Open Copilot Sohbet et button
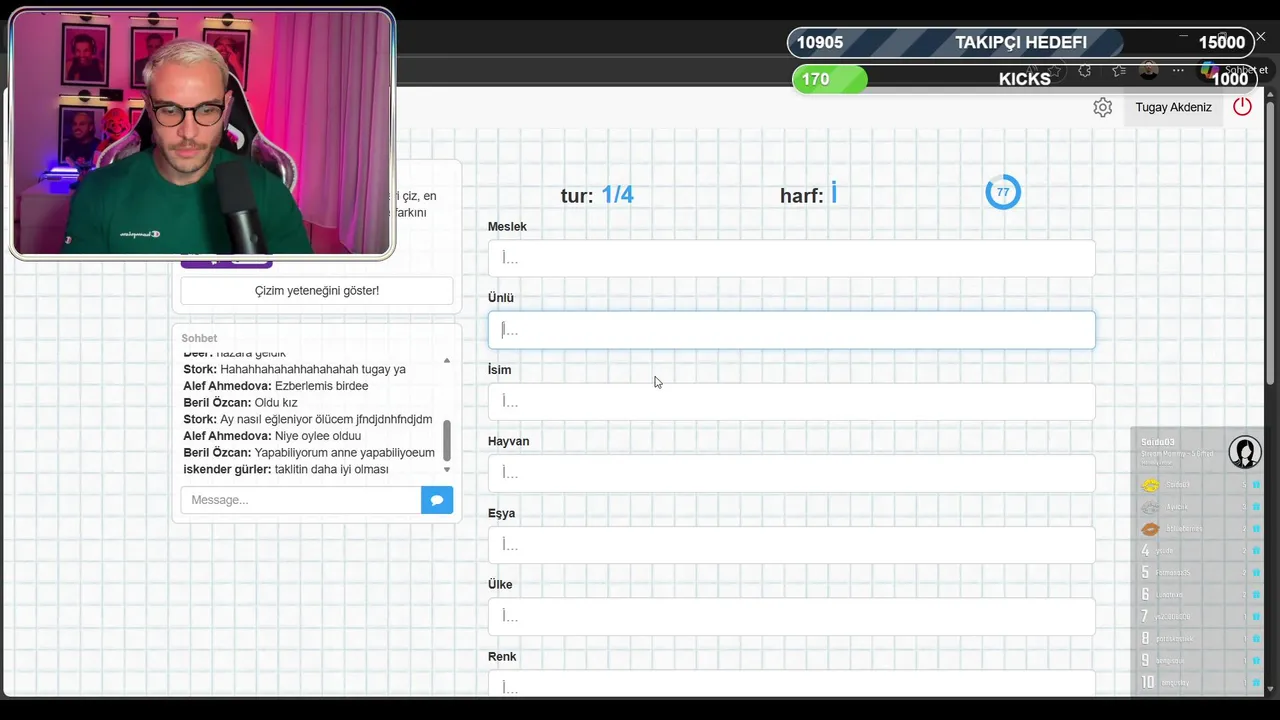Image resolution: width=1280 pixels, height=720 pixels. click(x=1234, y=70)
